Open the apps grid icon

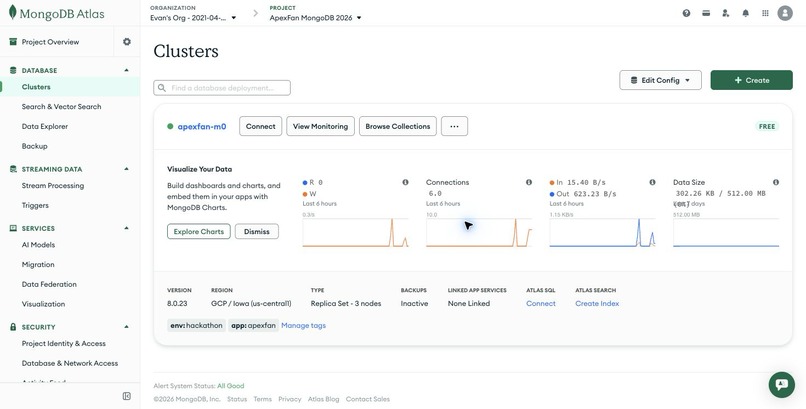point(765,13)
